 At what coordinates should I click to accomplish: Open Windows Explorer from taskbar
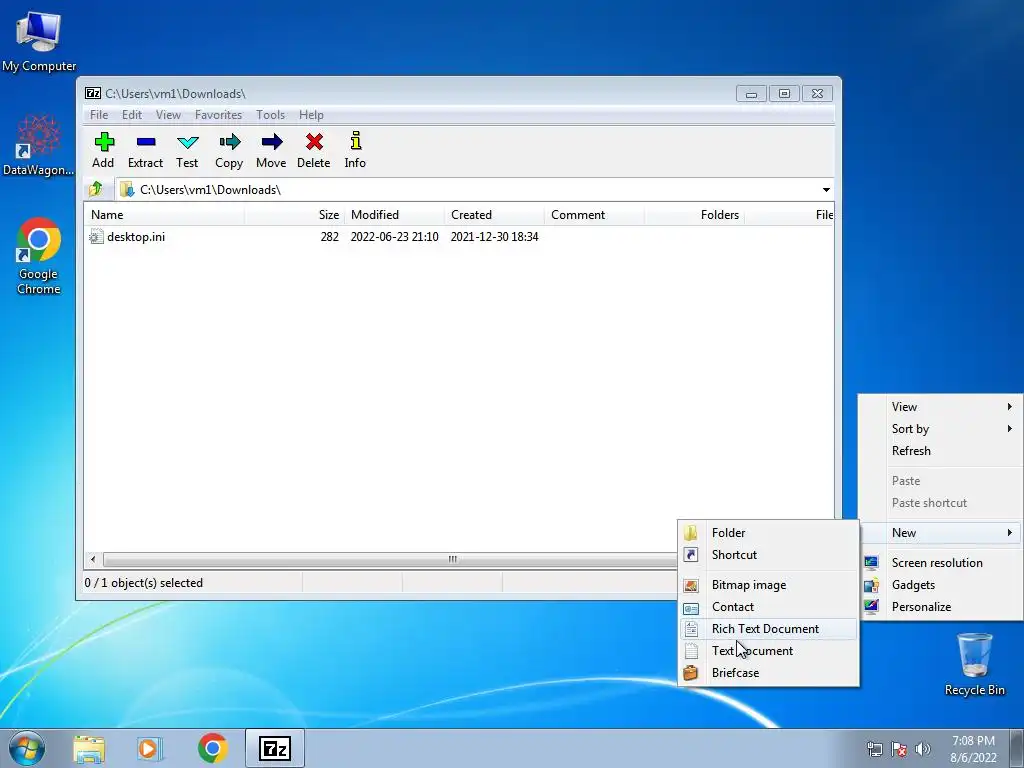tap(89, 749)
